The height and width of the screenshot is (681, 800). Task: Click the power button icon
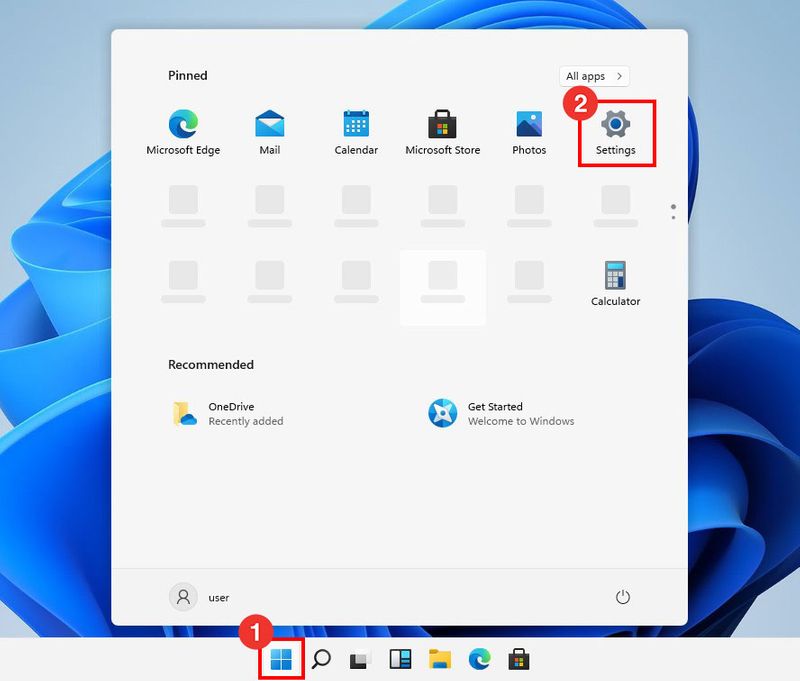coord(622,597)
